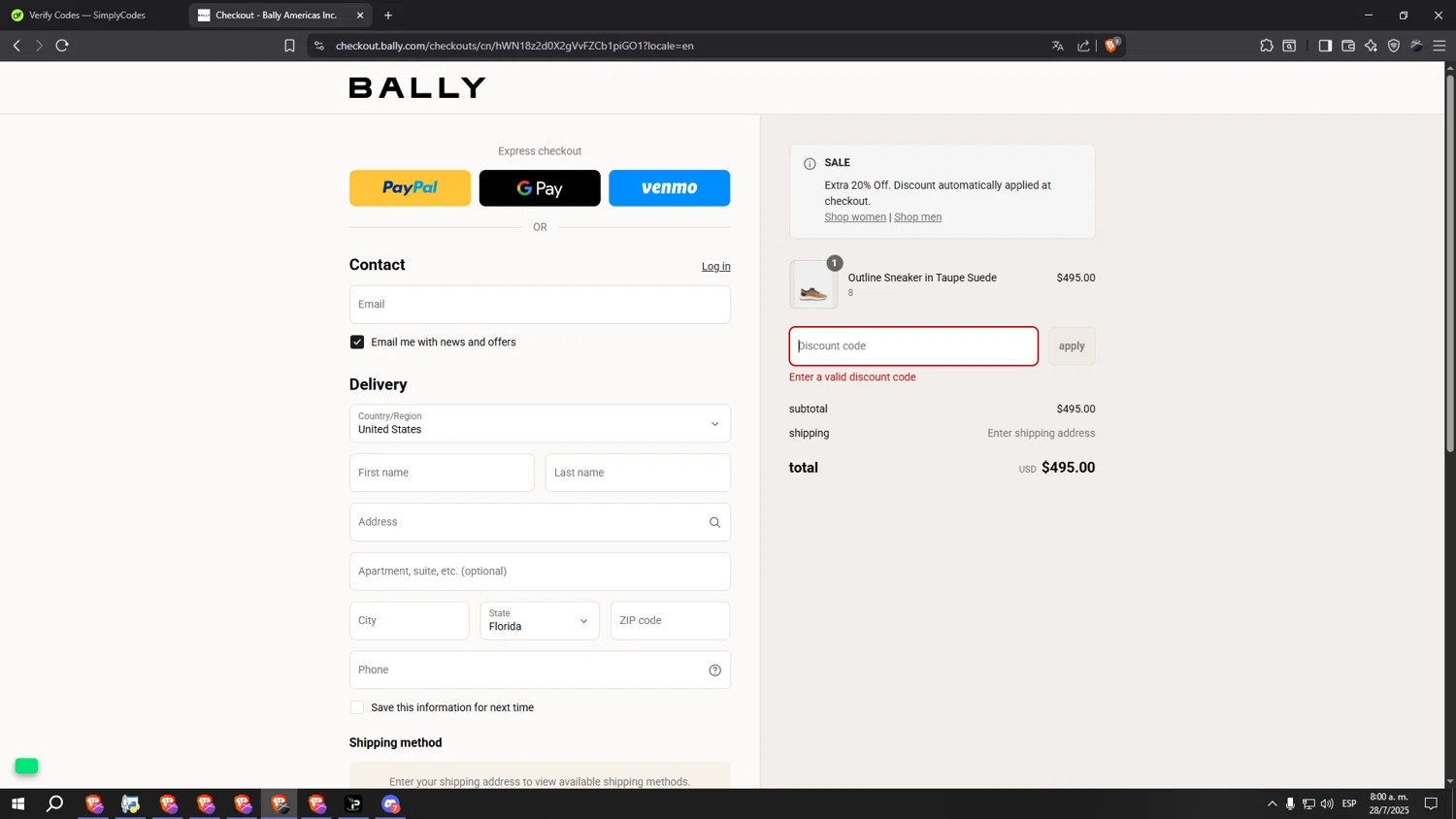The width and height of the screenshot is (1456, 819).
Task: Open the Shop women link
Action: coord(855,217)
